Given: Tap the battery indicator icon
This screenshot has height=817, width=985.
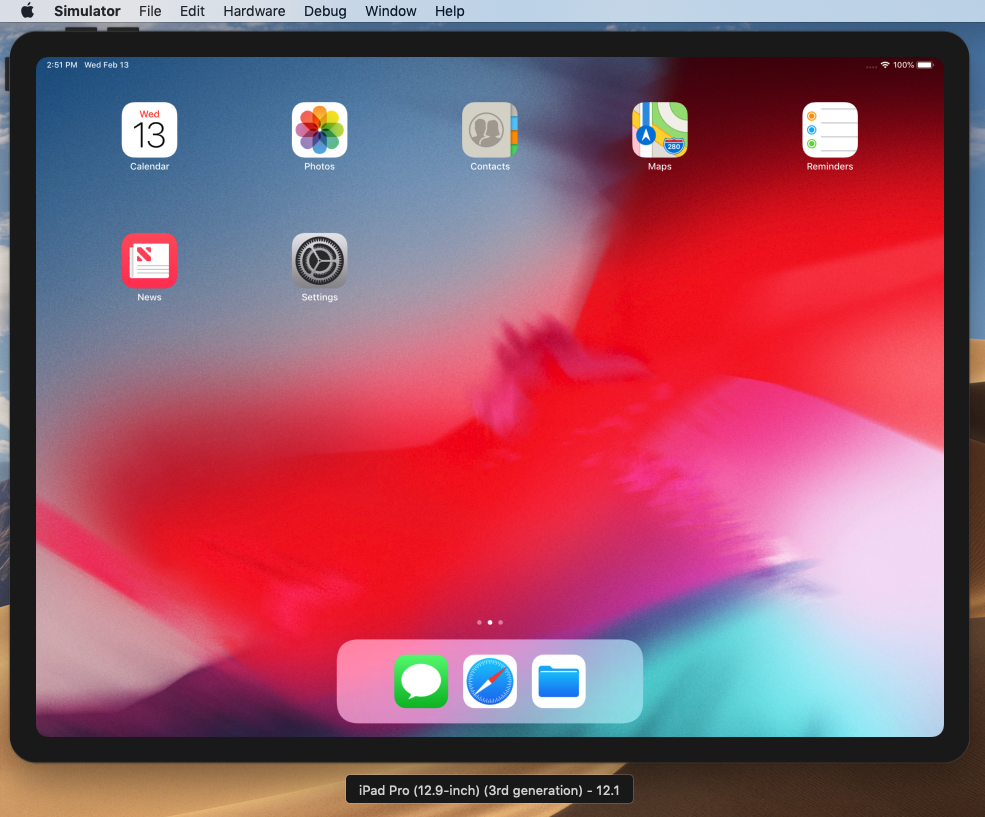Looking at the screenshot, I should tap(925, 65).
